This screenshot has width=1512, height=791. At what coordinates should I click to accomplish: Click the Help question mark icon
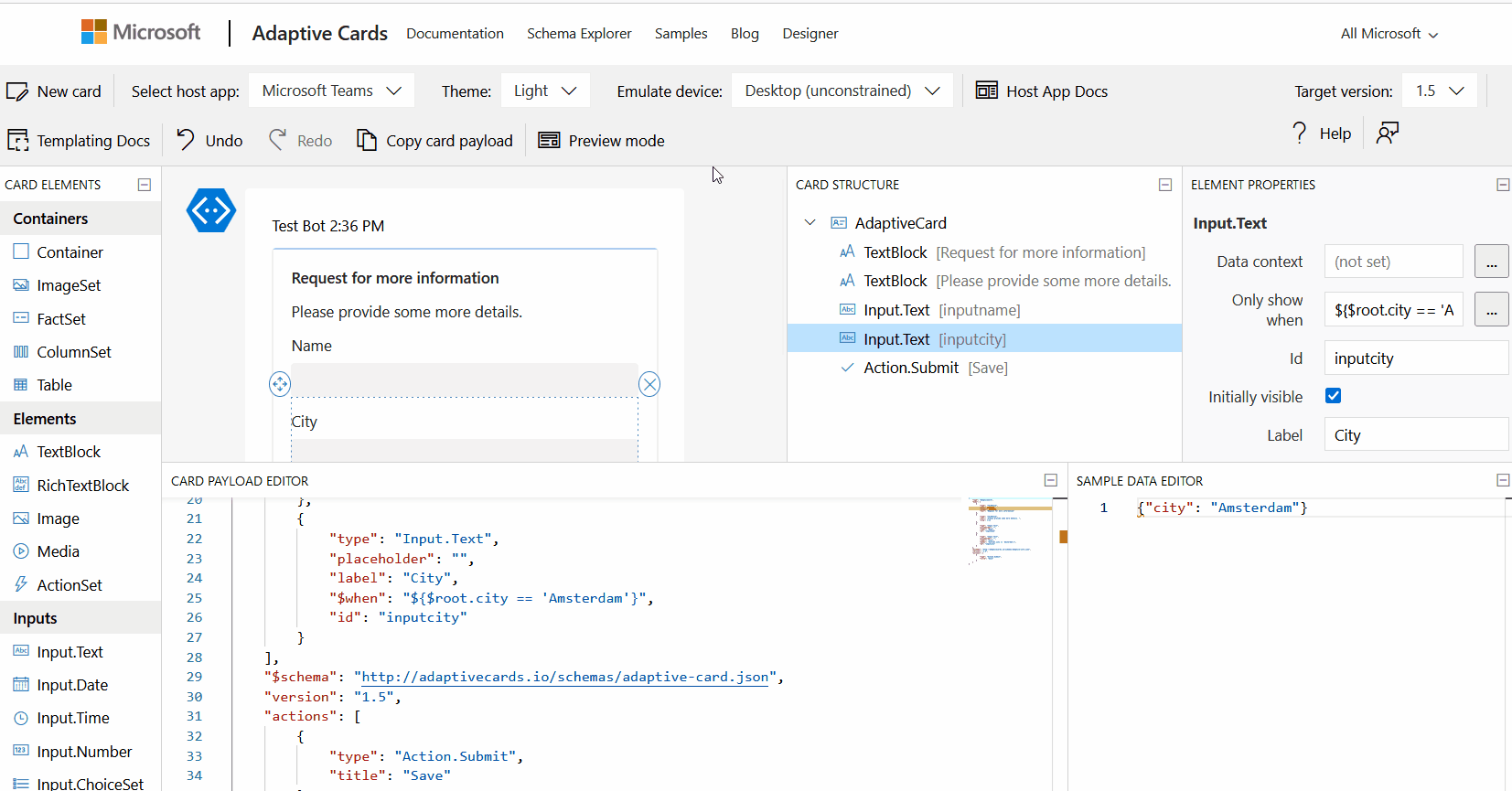coord(1300,134)
